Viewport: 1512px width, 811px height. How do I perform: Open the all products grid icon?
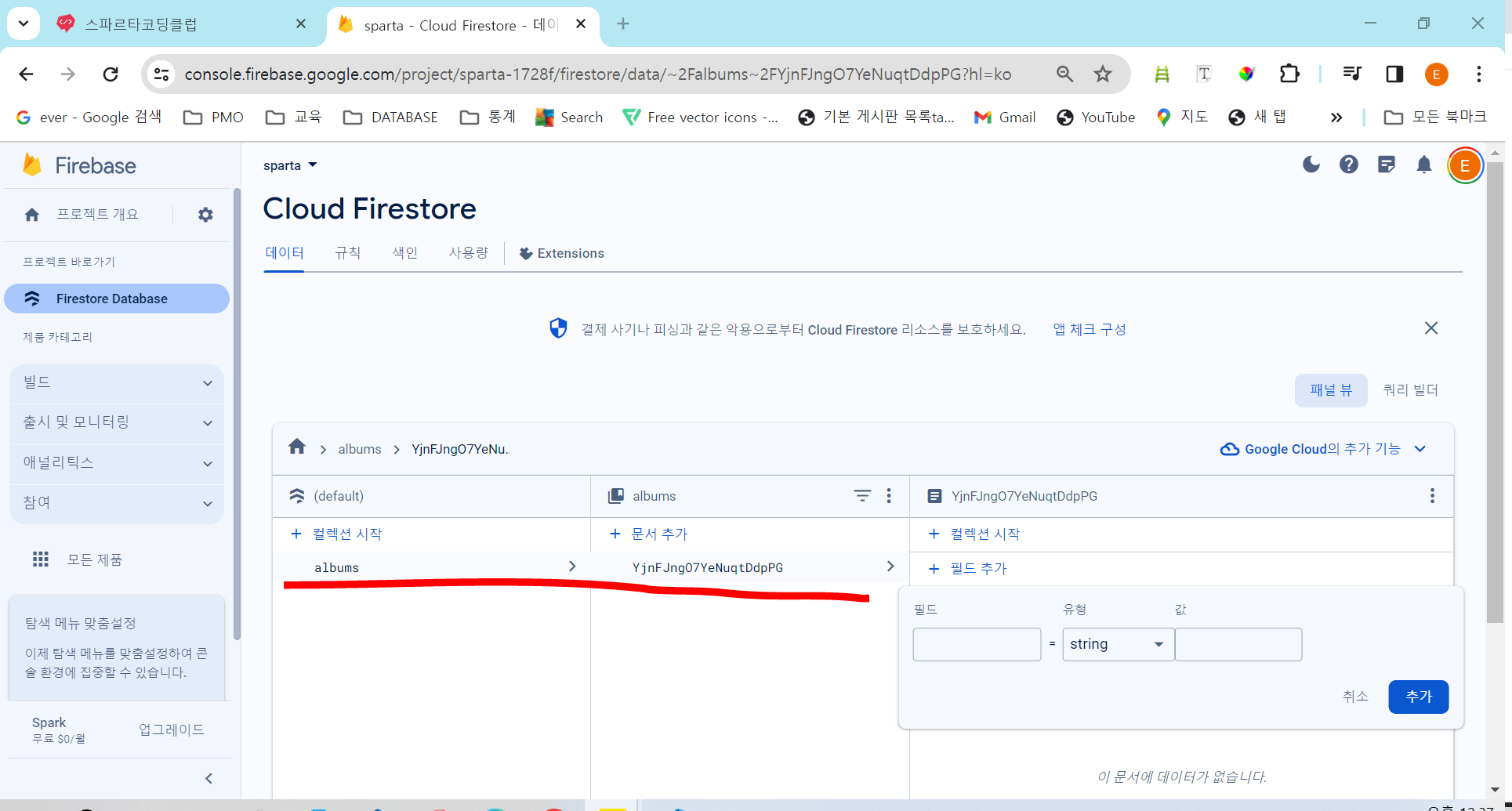tap(41, 559)
